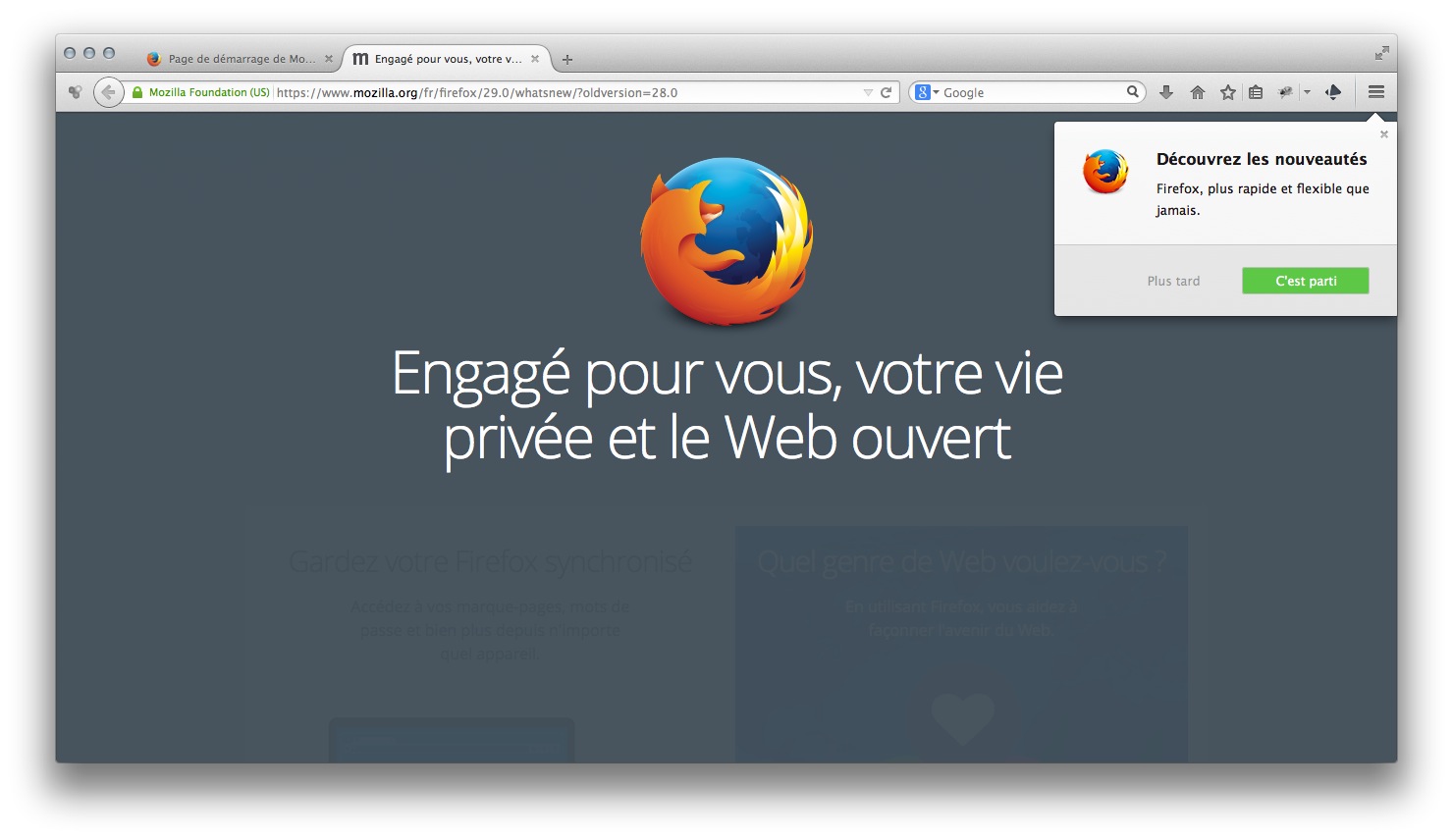Open the downloads arrow icon

point(1166,92)
